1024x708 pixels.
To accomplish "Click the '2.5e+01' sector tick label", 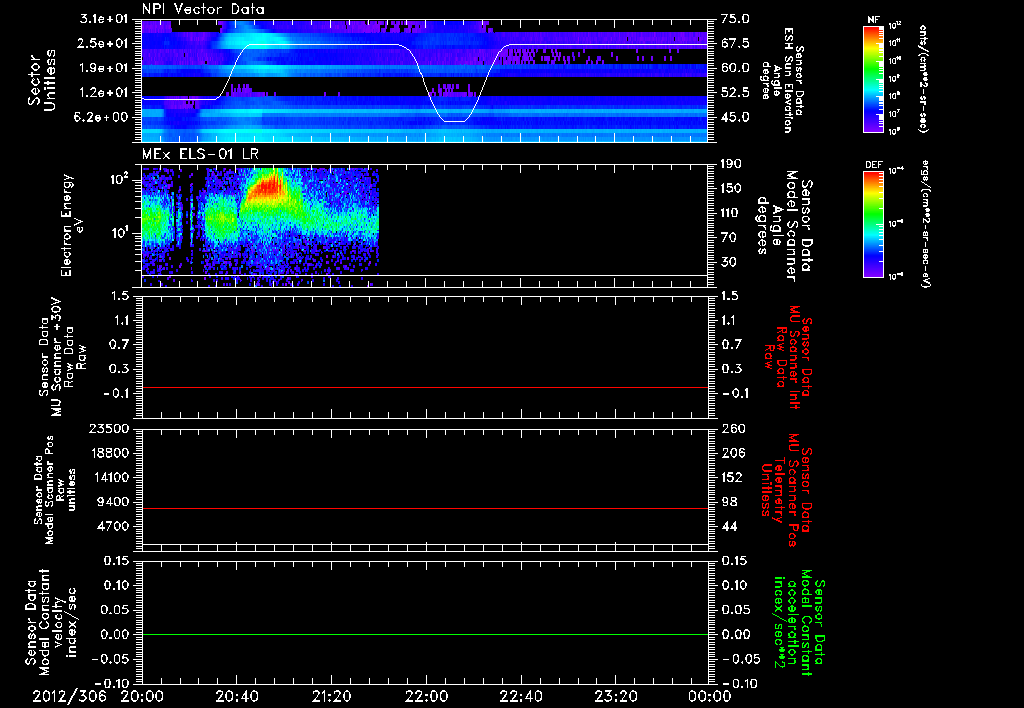I will point(104,43).
